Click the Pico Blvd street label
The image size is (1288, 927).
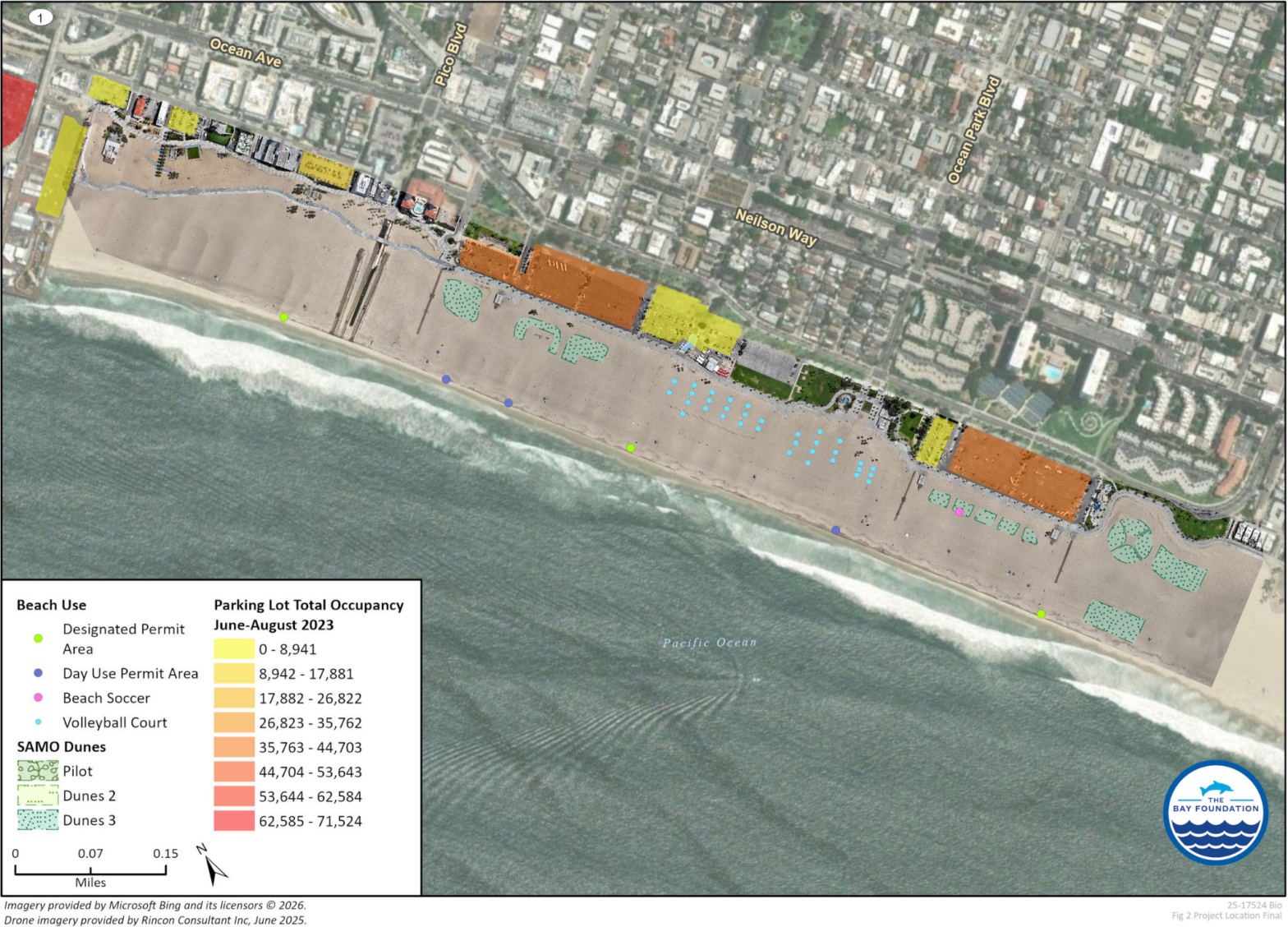point(450,55)
